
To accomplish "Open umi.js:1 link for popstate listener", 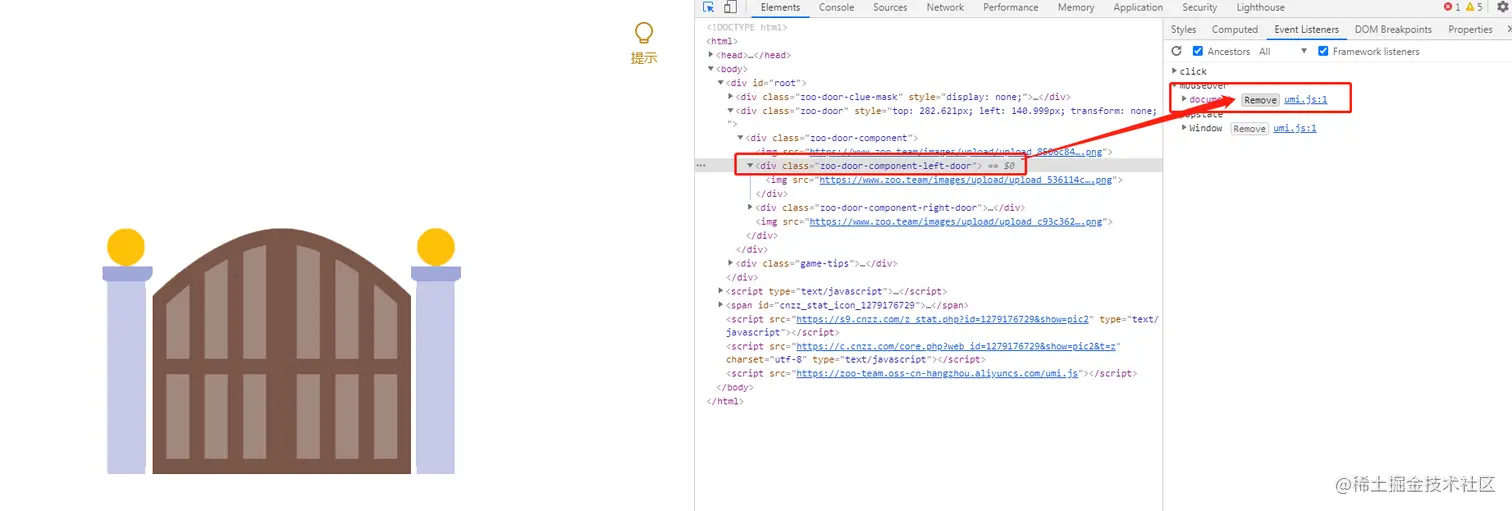I will (1295, 128).
